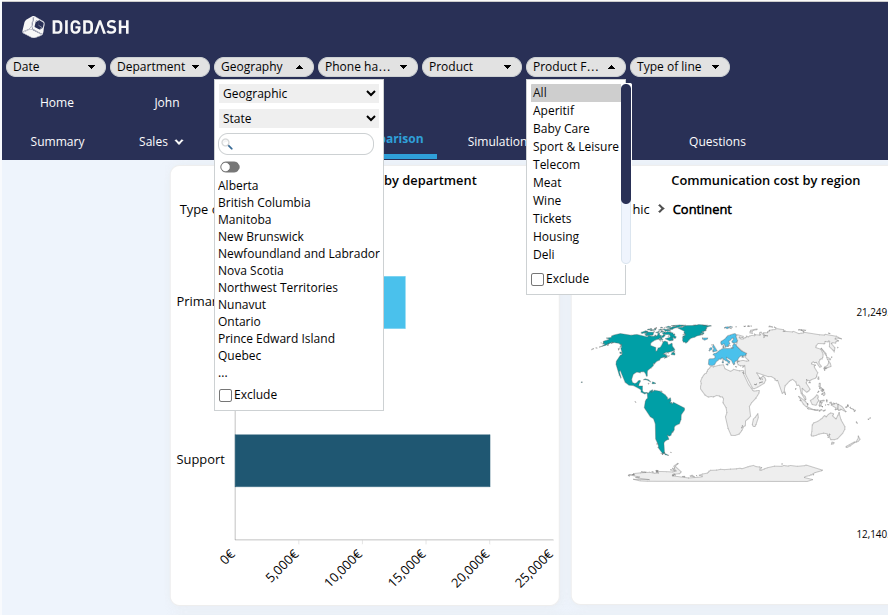The height and width of the screenshot is (615, 888).
Task: Open the Date filter dropdown
Action: point(56,67)
